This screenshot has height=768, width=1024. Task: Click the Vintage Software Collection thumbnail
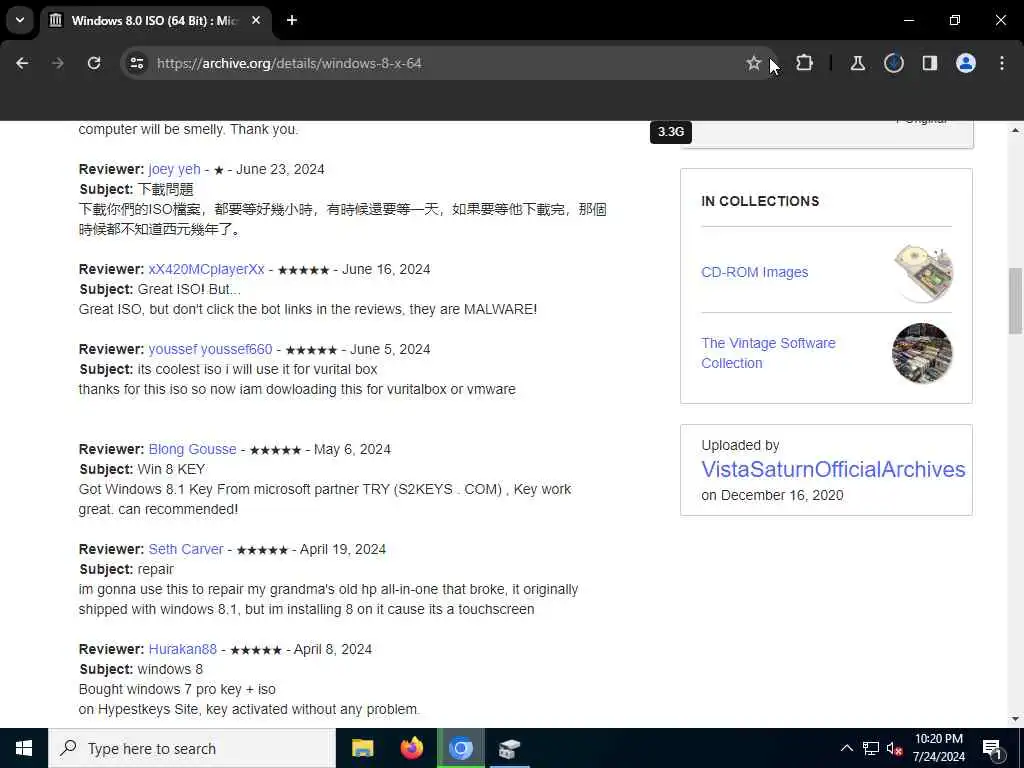click(x=922, y=353)
